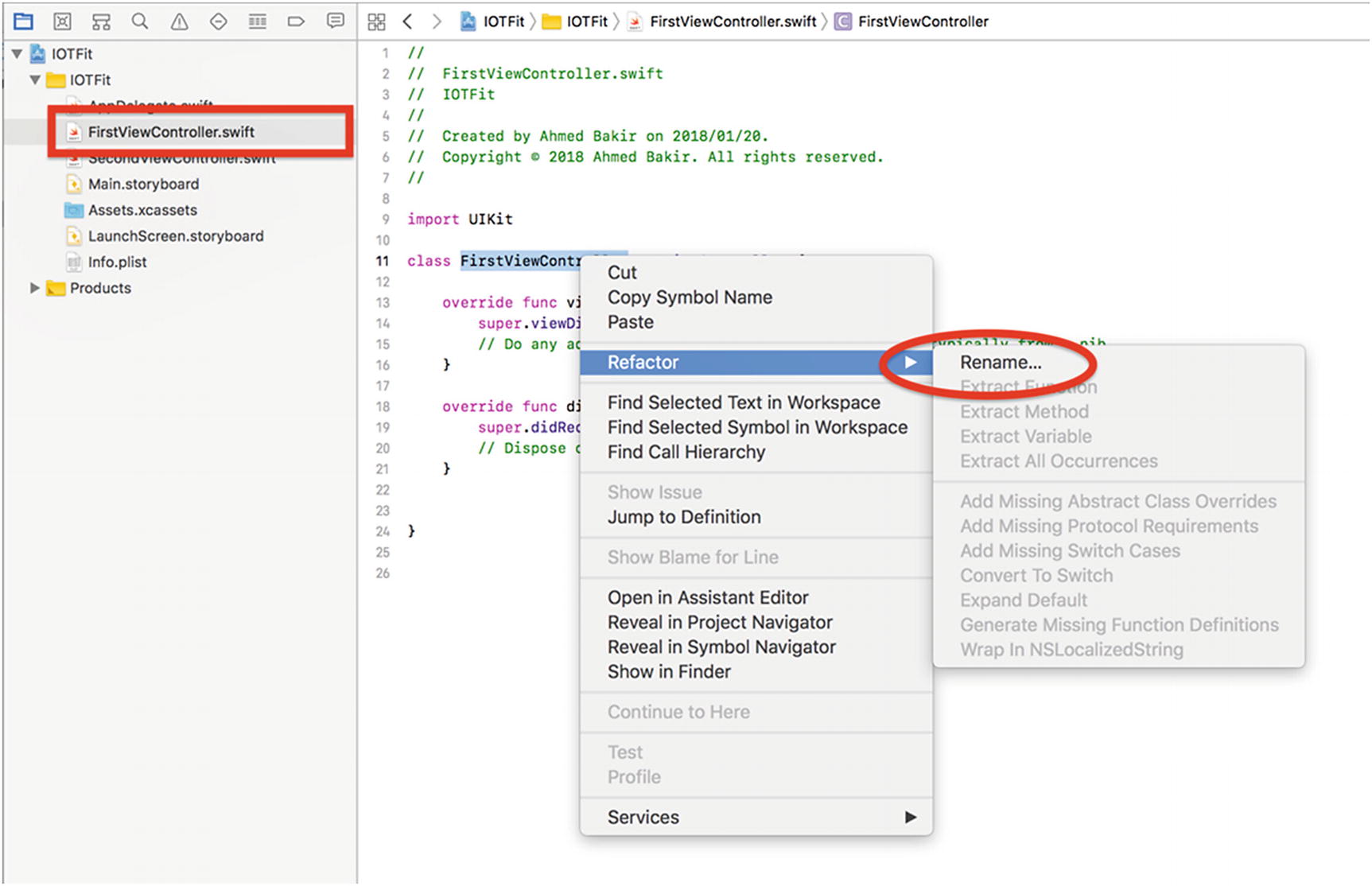Click the FirstViewController.swift breadcrumb
The width and height of the screenshot is (1372, 886).
722,21
